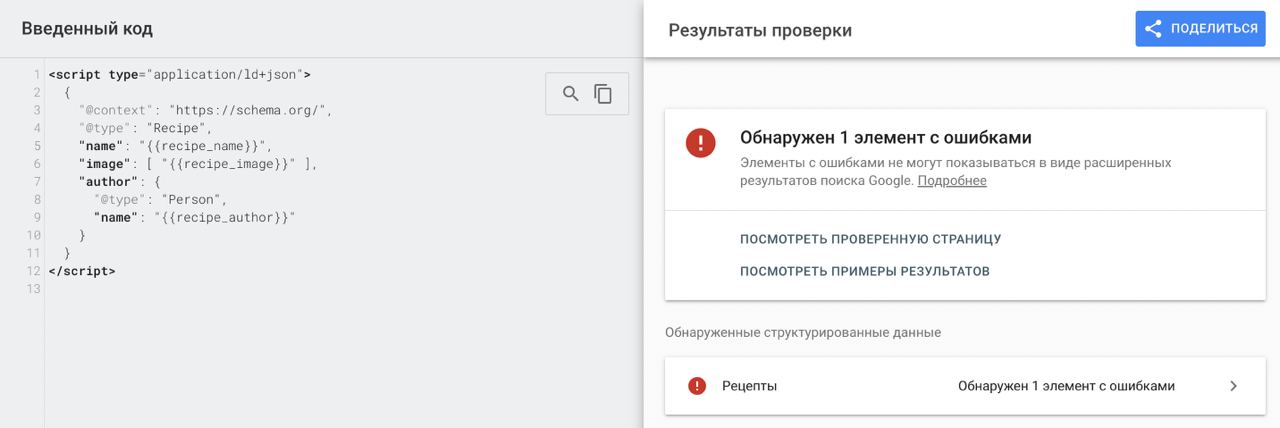
Task: Click ПОСМОТРЕТЬ ПРИМЕРЫ РЕЗУЛЬТАТОВ
Action: click(864, 271)
